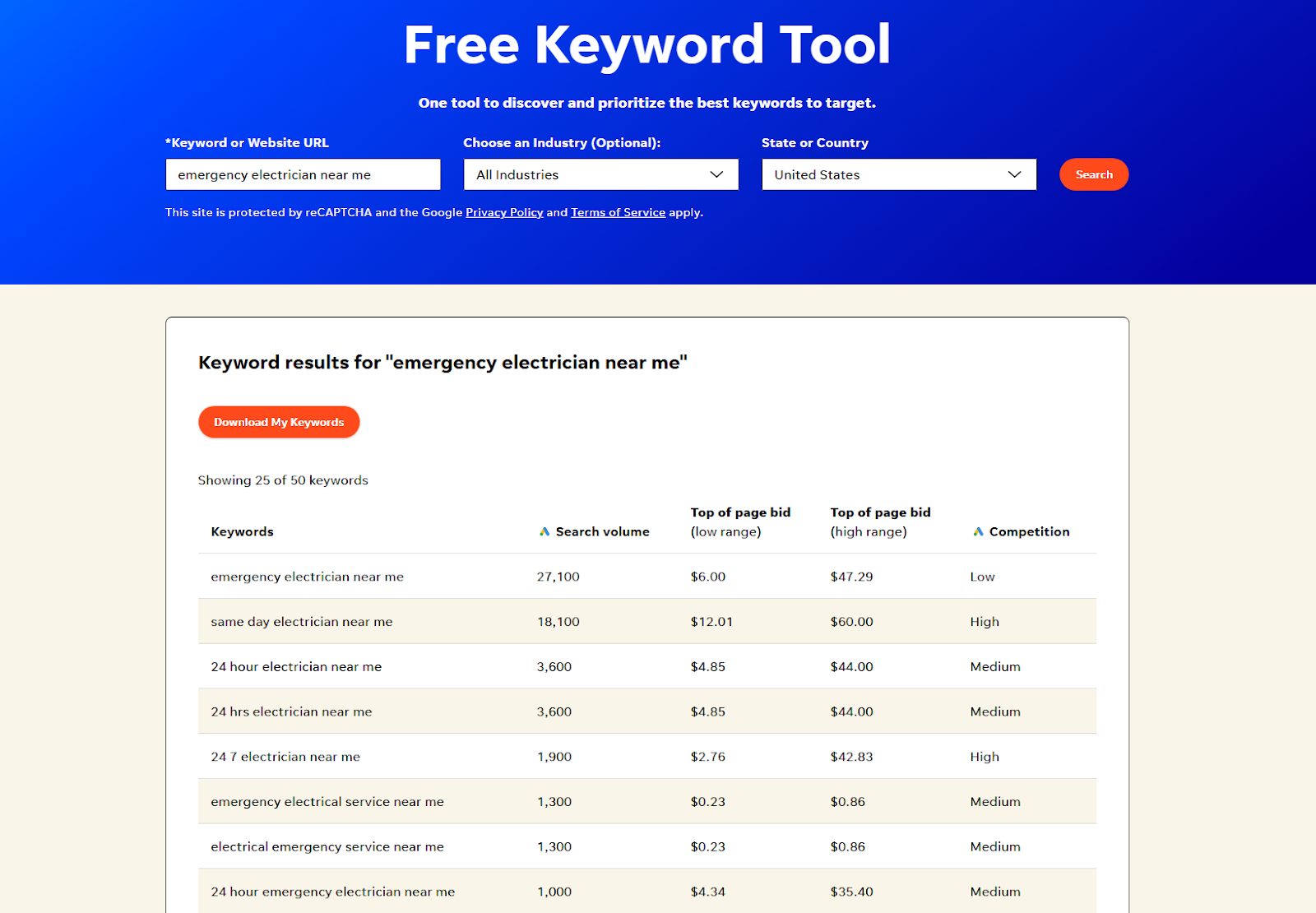Click chevron arrow in country dropdown
This screenshot has width=1316, height=913.
pyautogui.click(x=1014, y=174)
